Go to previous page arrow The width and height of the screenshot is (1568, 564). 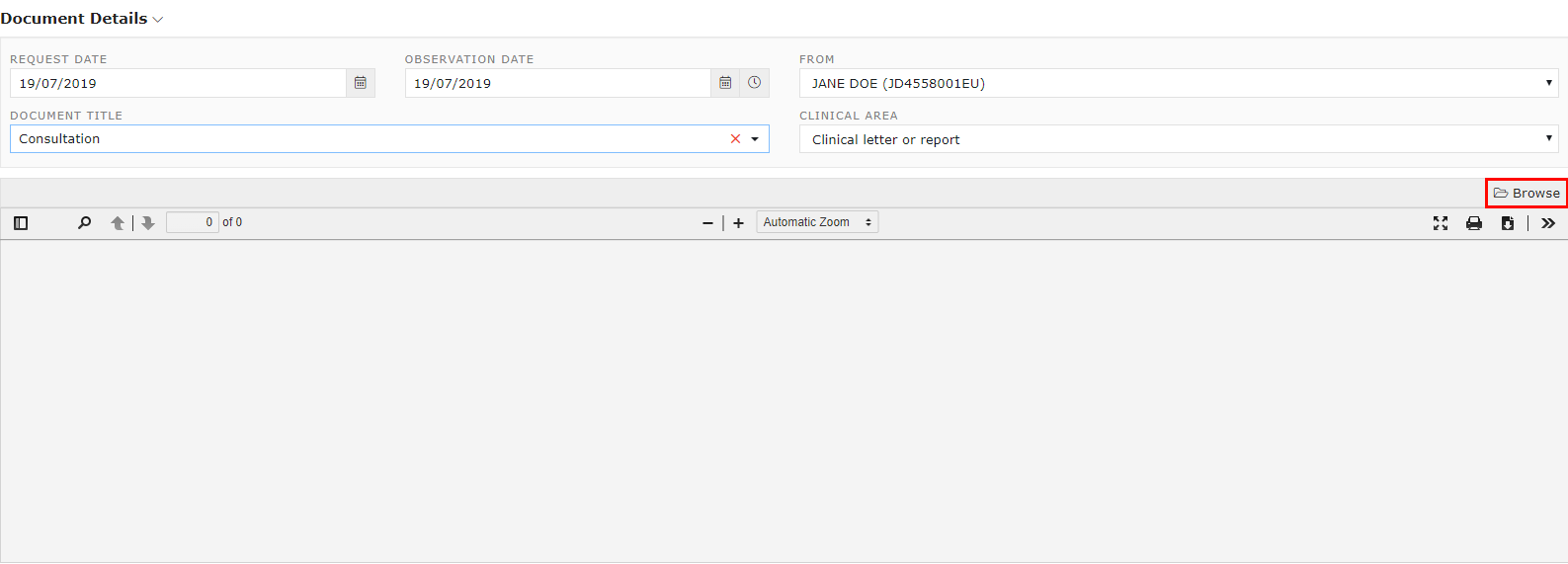(x=118, y=223)
